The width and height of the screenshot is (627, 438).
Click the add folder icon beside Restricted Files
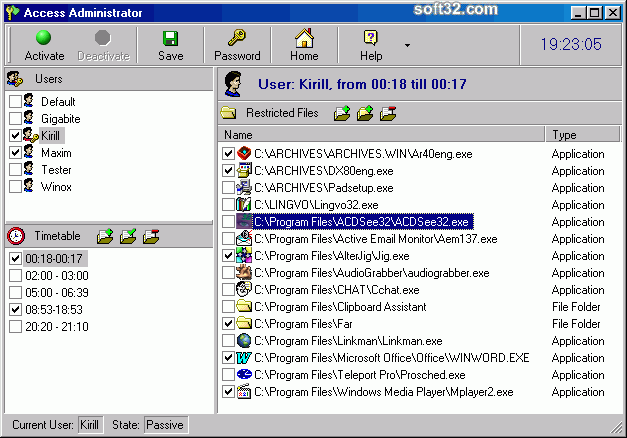coord(342,113)
